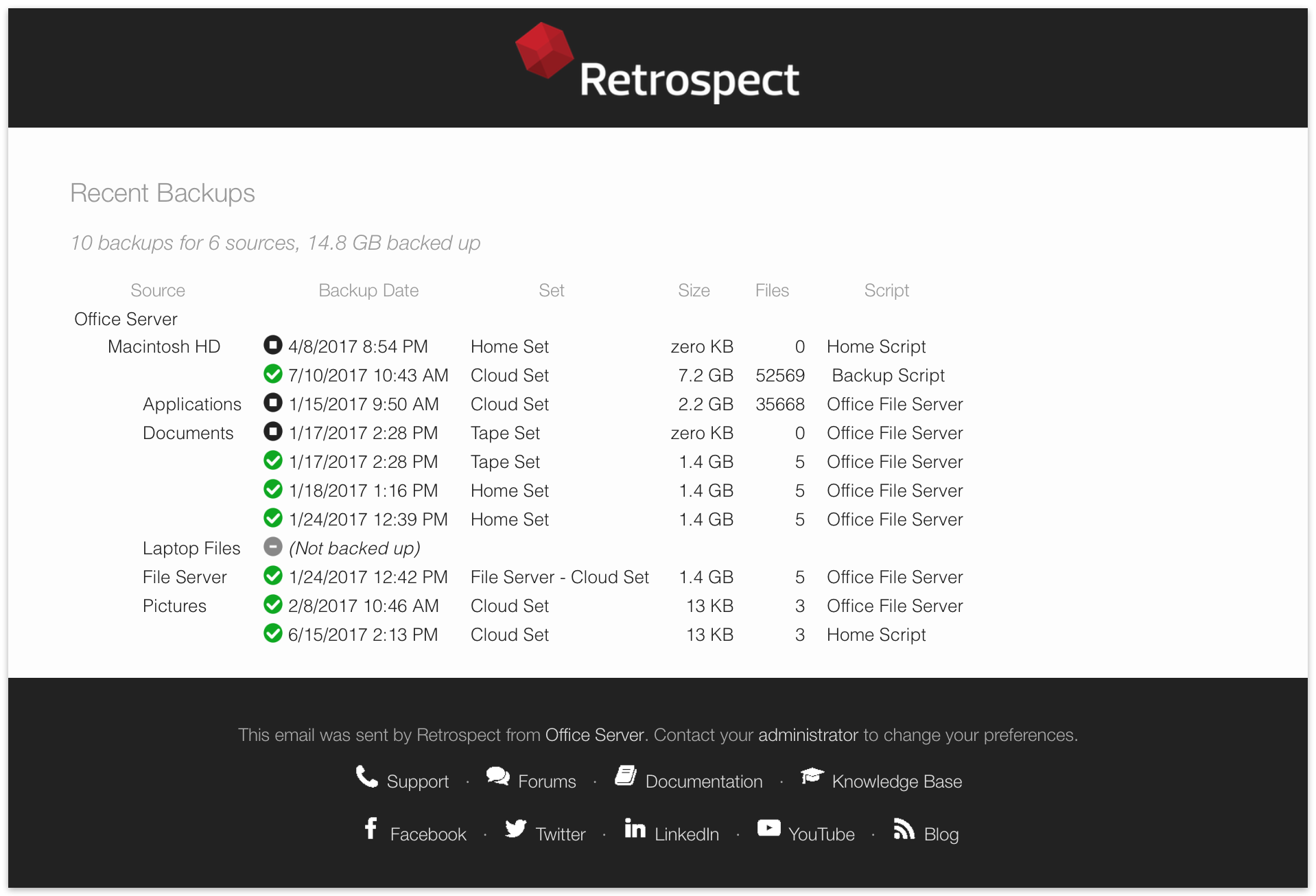The width and height of the screenshot is (1316, 896).
Task: Click the Office Server link in footer
Action: (x=596, y=735)
